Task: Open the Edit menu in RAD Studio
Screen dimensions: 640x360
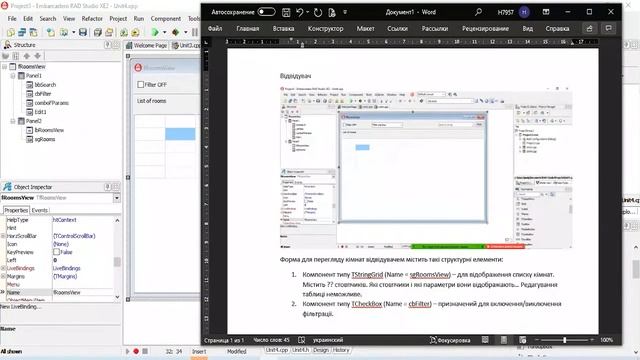Action: point(28,19)
